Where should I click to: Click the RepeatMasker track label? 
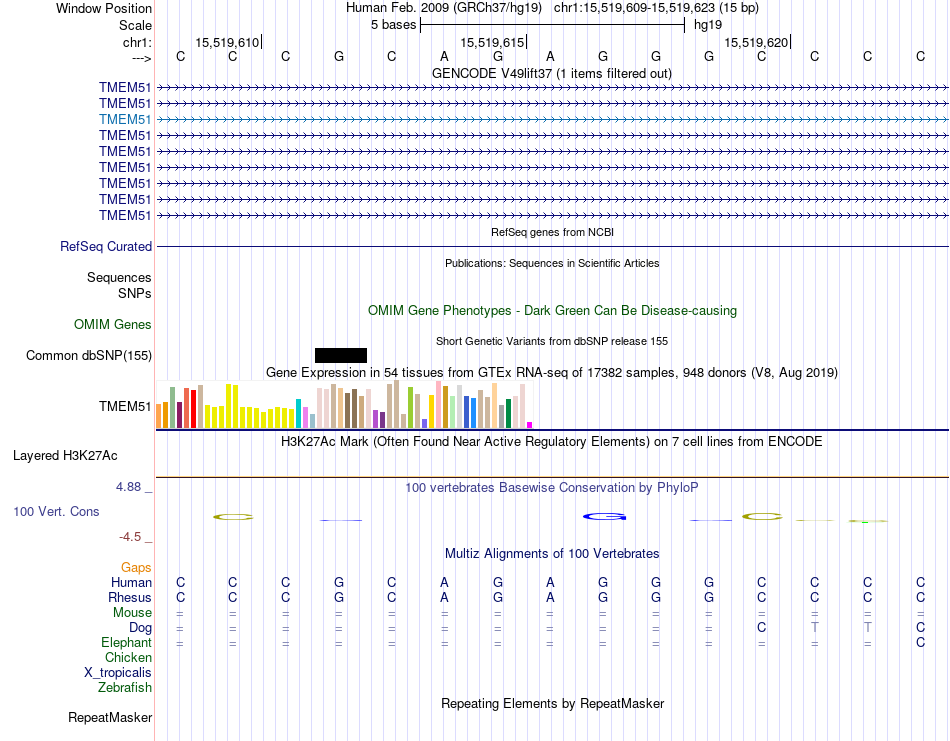coord(110,717)
